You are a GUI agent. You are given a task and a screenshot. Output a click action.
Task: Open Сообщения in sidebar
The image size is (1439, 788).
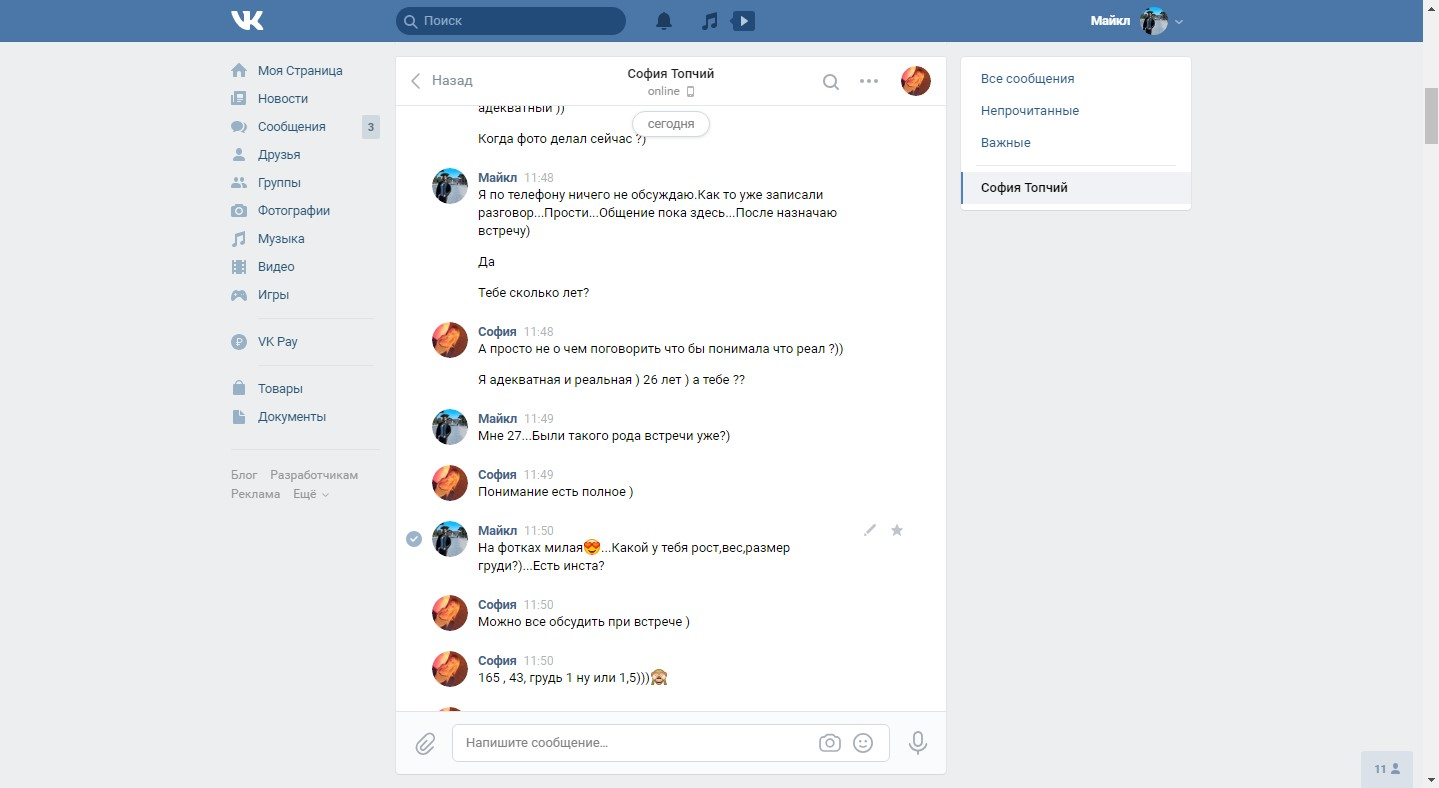click(x=292, y=127)
